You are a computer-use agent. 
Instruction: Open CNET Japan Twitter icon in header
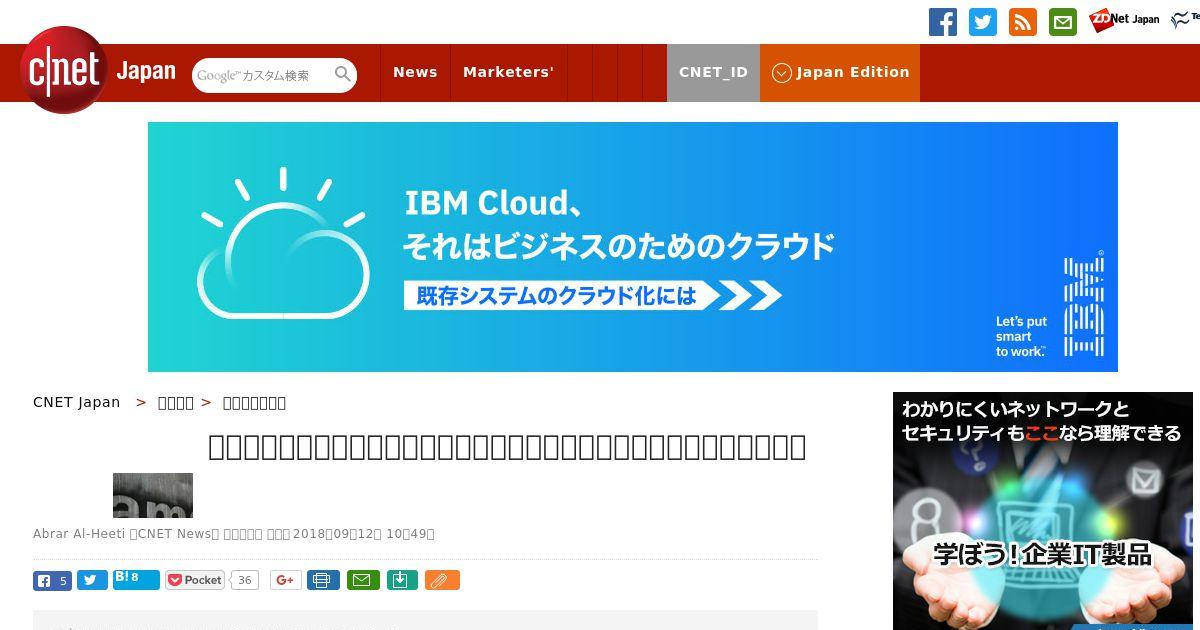[983, 22]
